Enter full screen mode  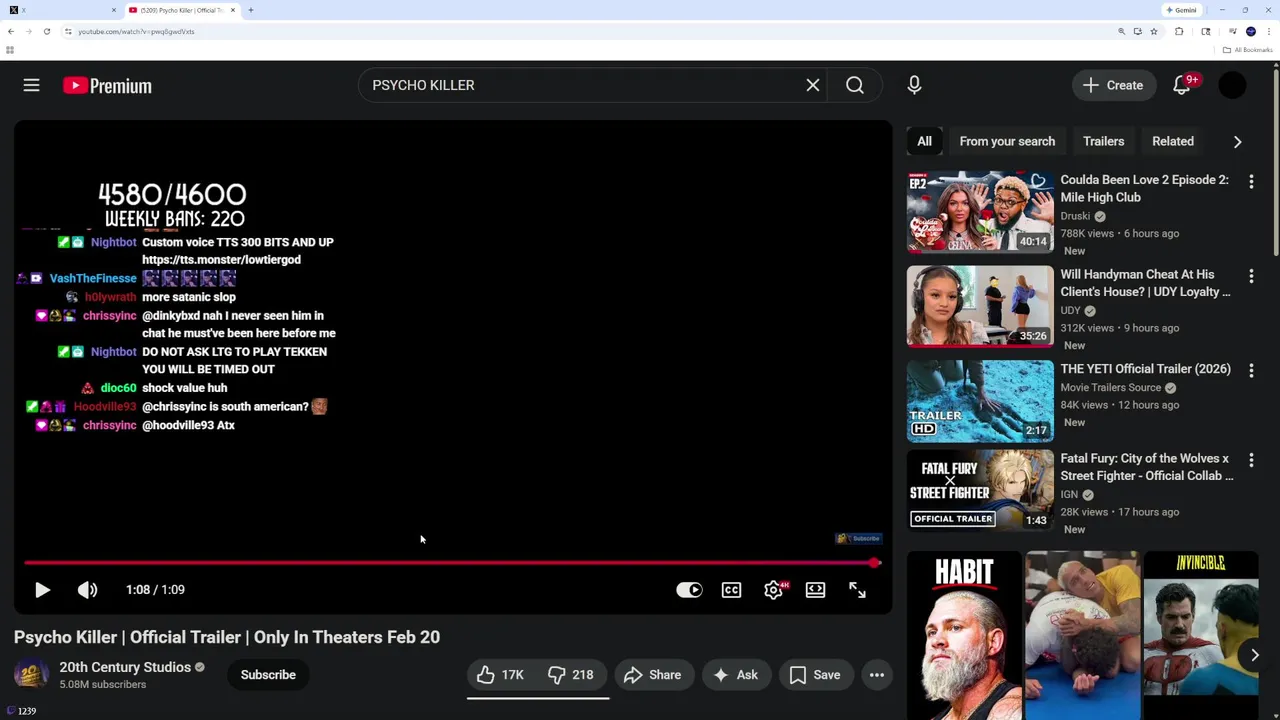tap(858, 590)
